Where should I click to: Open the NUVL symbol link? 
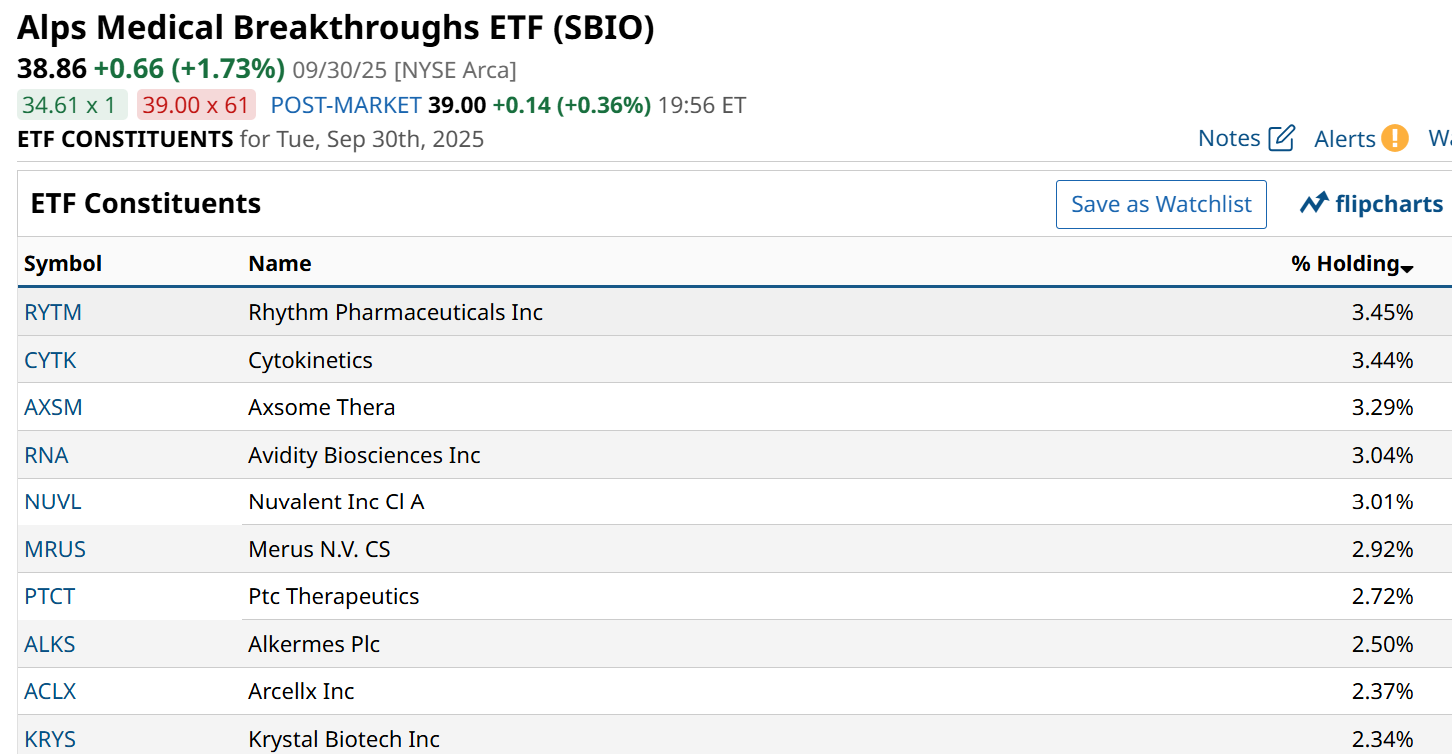click(53, 502)
